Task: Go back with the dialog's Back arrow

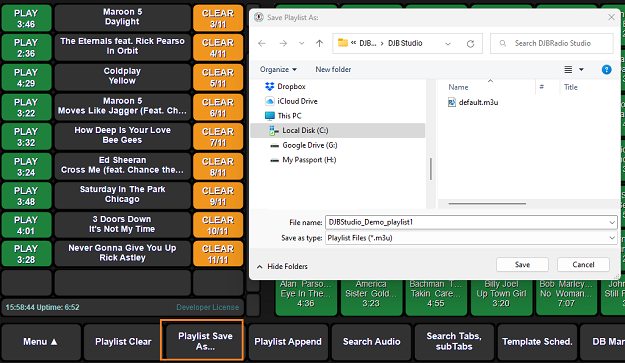Action: [x=261, y=43]
